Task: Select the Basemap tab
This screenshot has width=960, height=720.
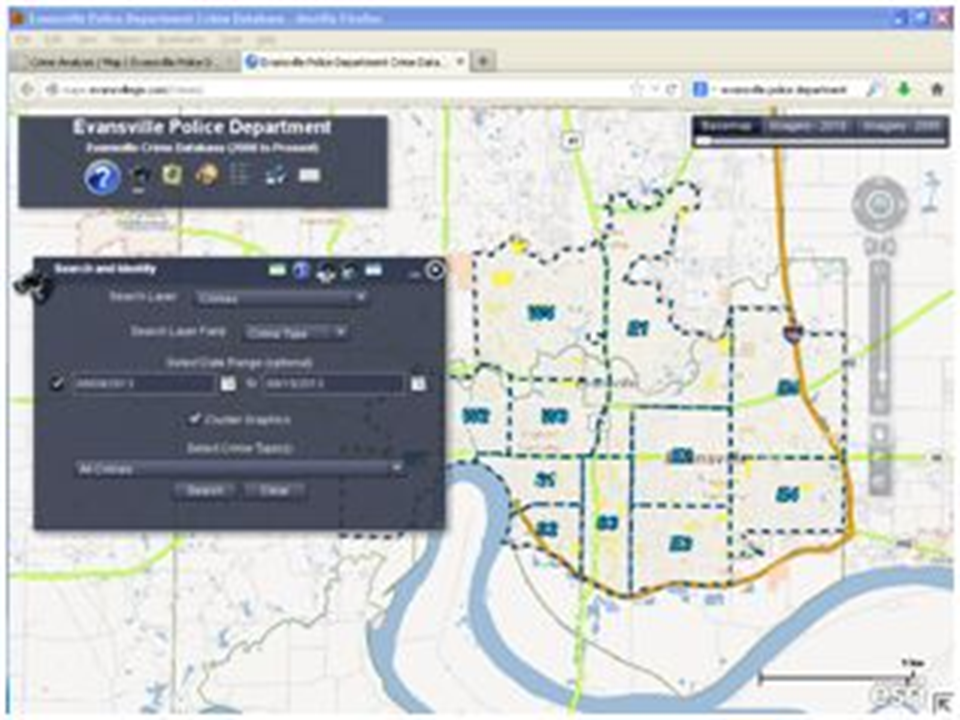Action: click(726, 127)
